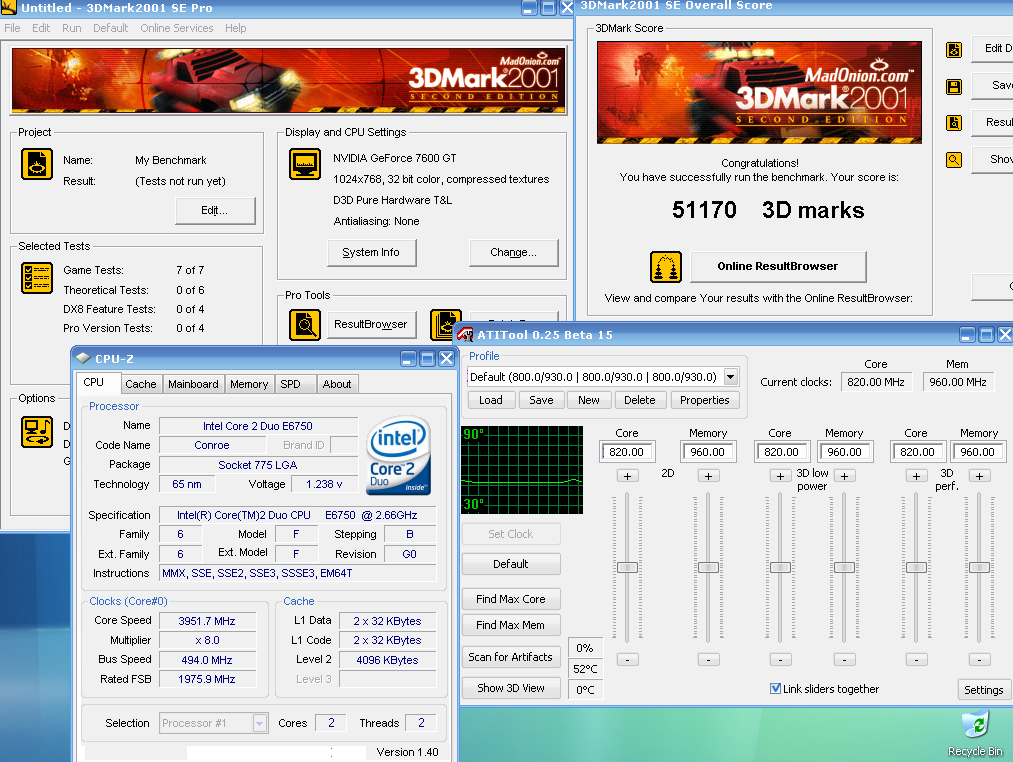1013x762 pixels.
Task: Click the 3D perf. Memory slider handle
Action: coord(979,567)
